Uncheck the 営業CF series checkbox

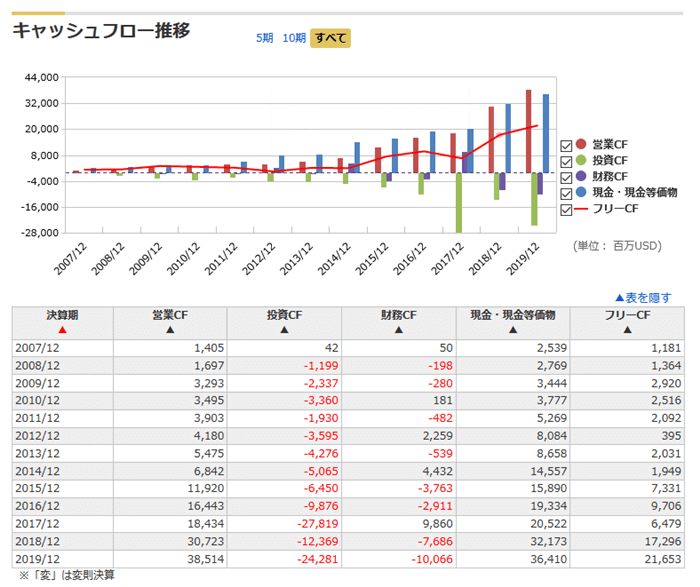coord(567,145)
